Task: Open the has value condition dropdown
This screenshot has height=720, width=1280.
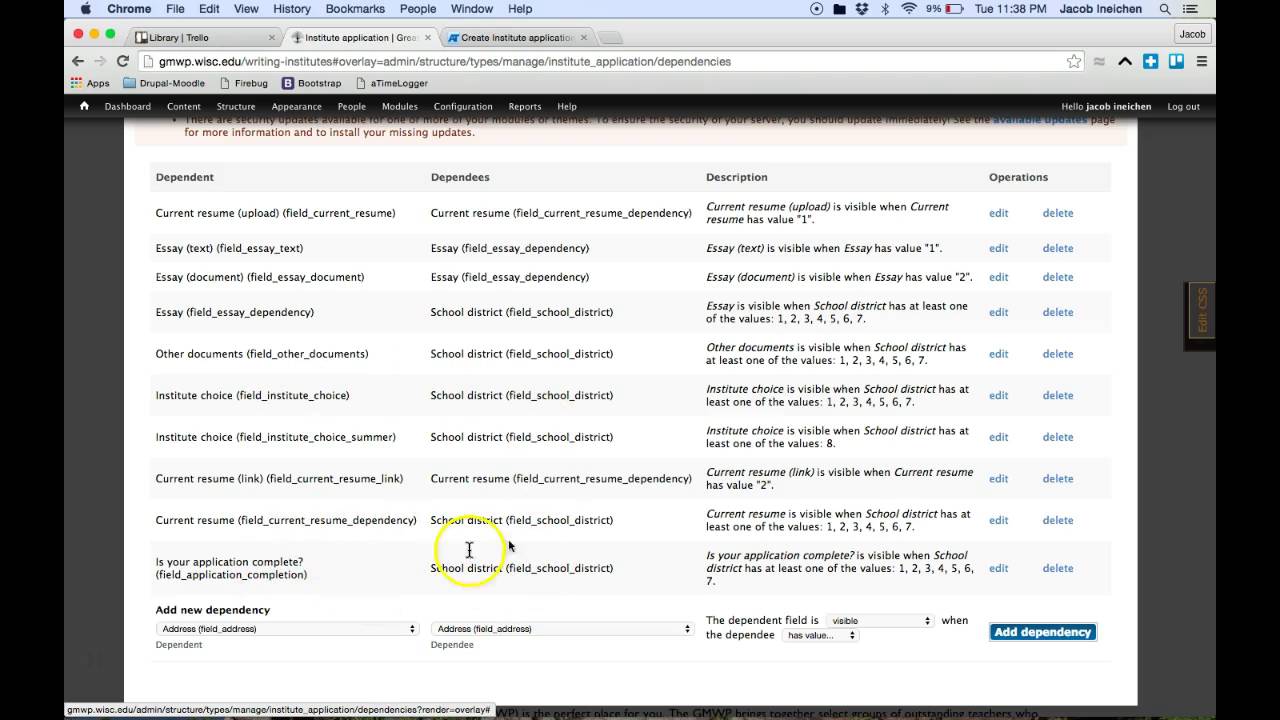Action: (x=820, y=635)
